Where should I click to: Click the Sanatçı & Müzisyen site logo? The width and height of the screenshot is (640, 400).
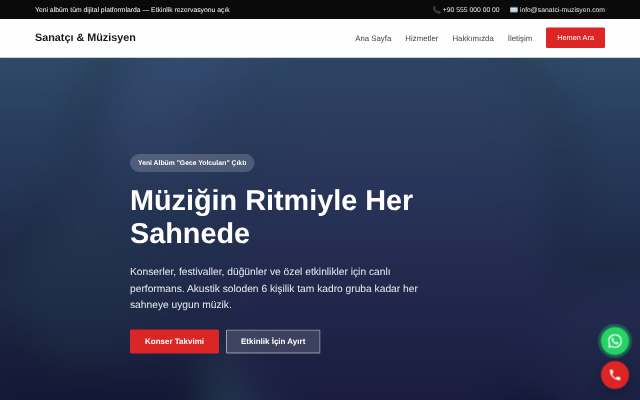click(x=85, y=38)
